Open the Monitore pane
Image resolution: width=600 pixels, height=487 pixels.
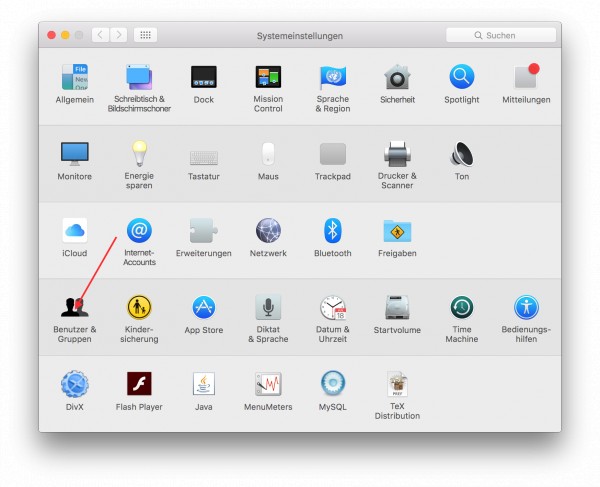coord(75,154)
